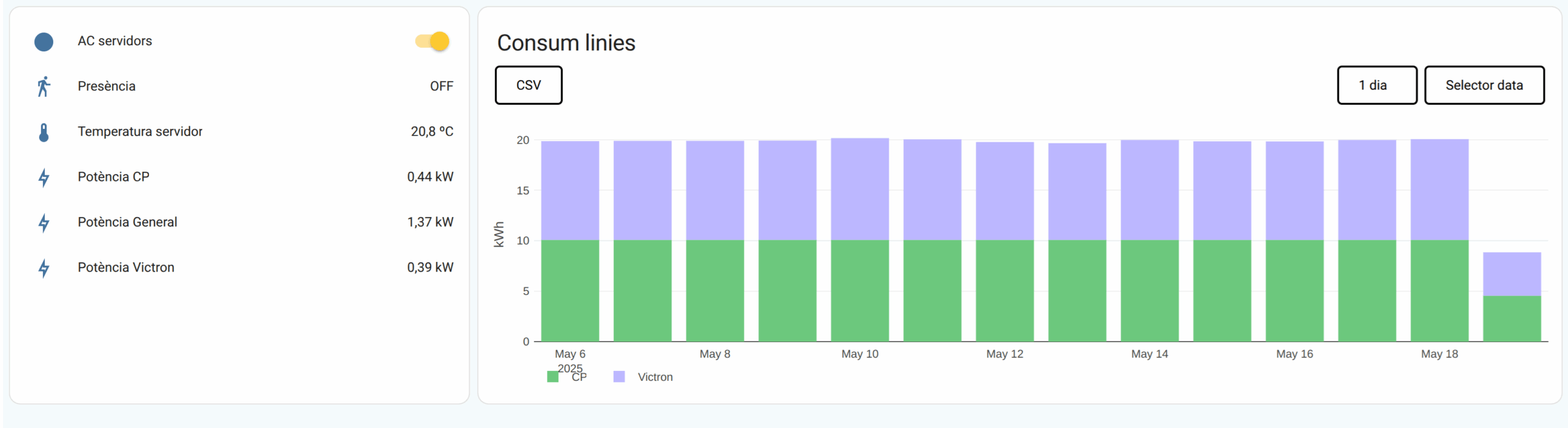The width and height of the screenshot is (1568, 428).
Task: Click the purple Victron legend color swatch
Action: click(619, 376)
